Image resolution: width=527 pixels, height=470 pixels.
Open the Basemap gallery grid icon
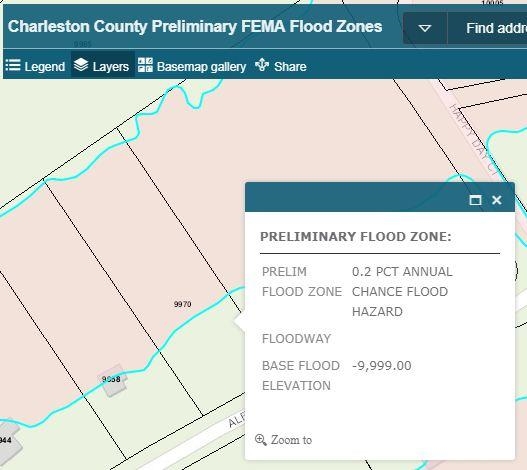[145, 65]
